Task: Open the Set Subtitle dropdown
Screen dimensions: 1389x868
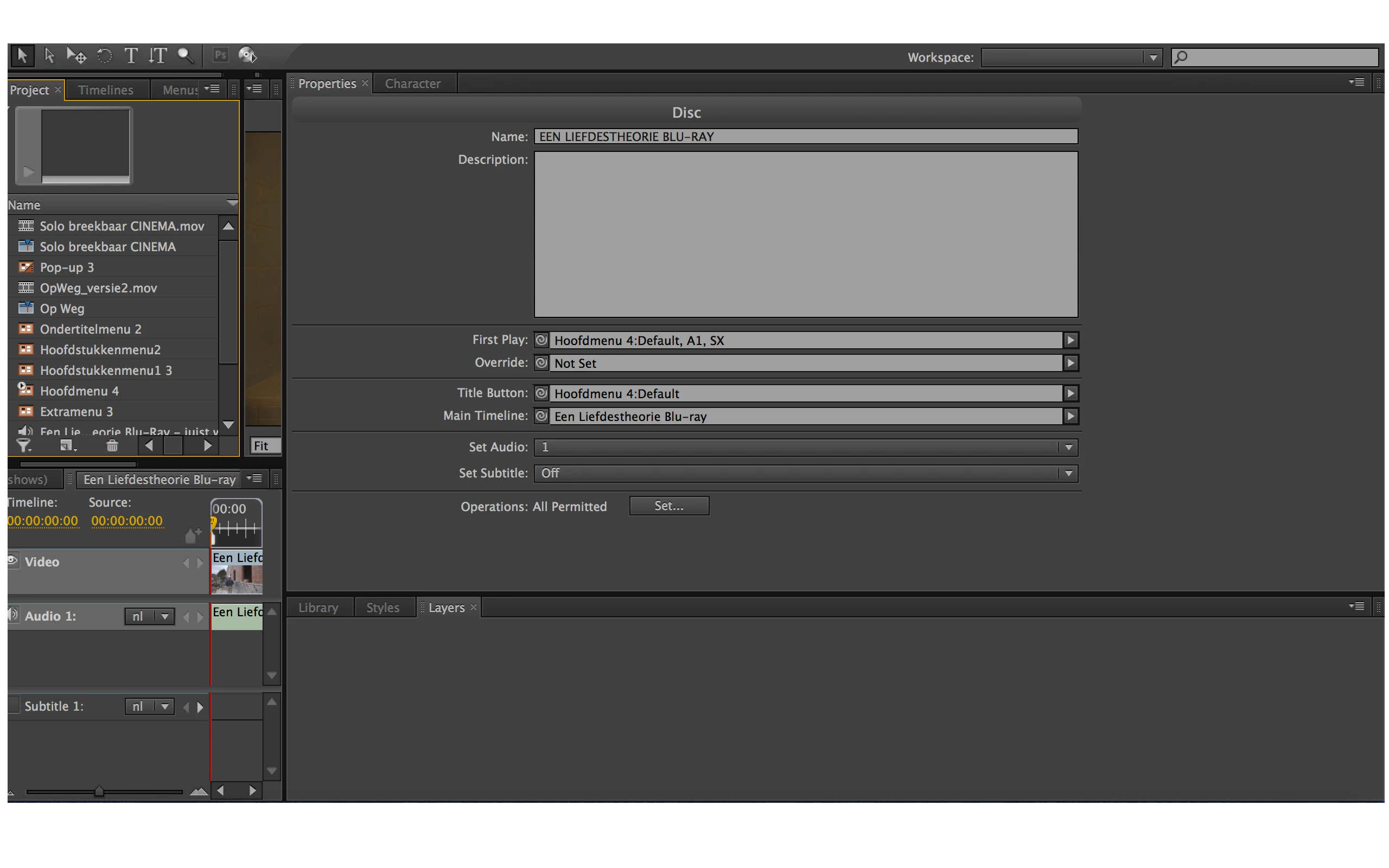Action: 1068,474
